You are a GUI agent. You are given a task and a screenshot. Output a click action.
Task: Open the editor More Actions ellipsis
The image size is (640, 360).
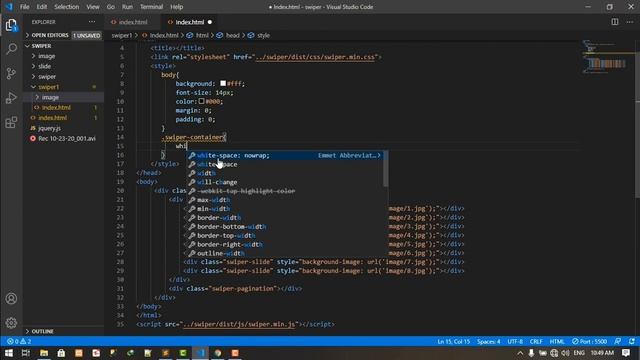630,22
